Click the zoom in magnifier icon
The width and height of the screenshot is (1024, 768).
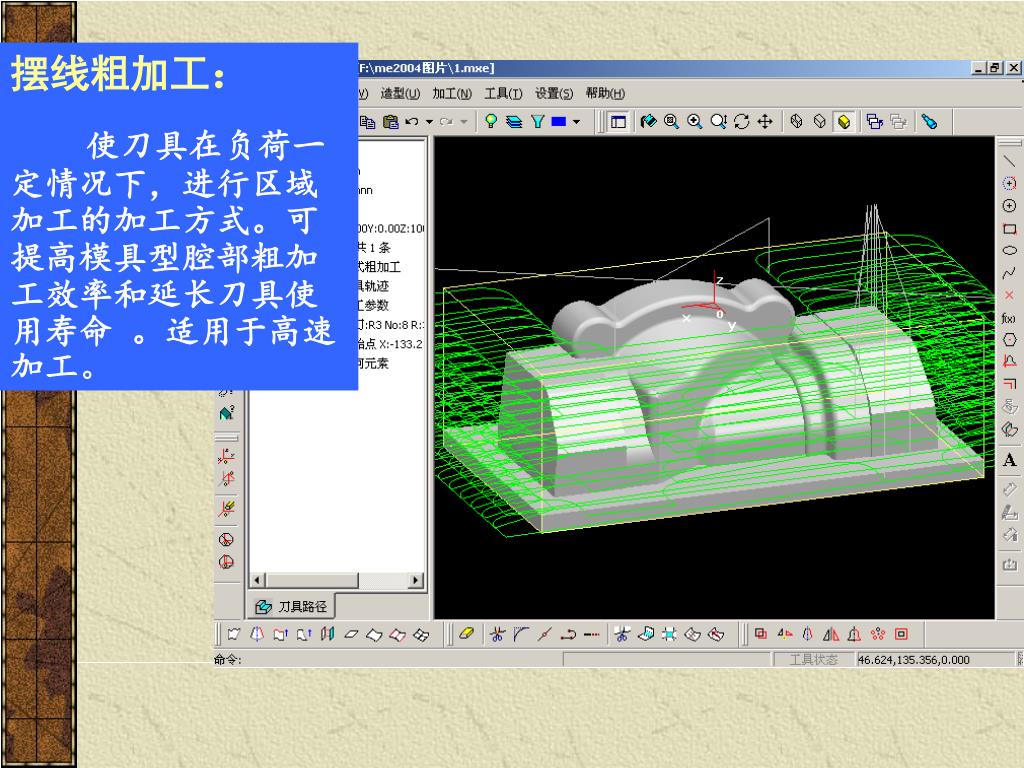pyautogui.click(x=695, y=121)
